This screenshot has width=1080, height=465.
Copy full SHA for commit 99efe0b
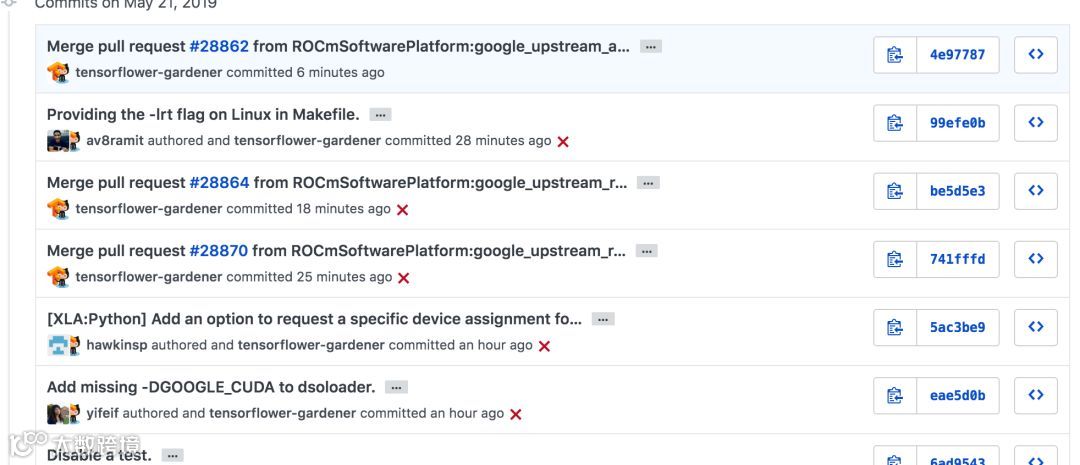pos(895,123)
